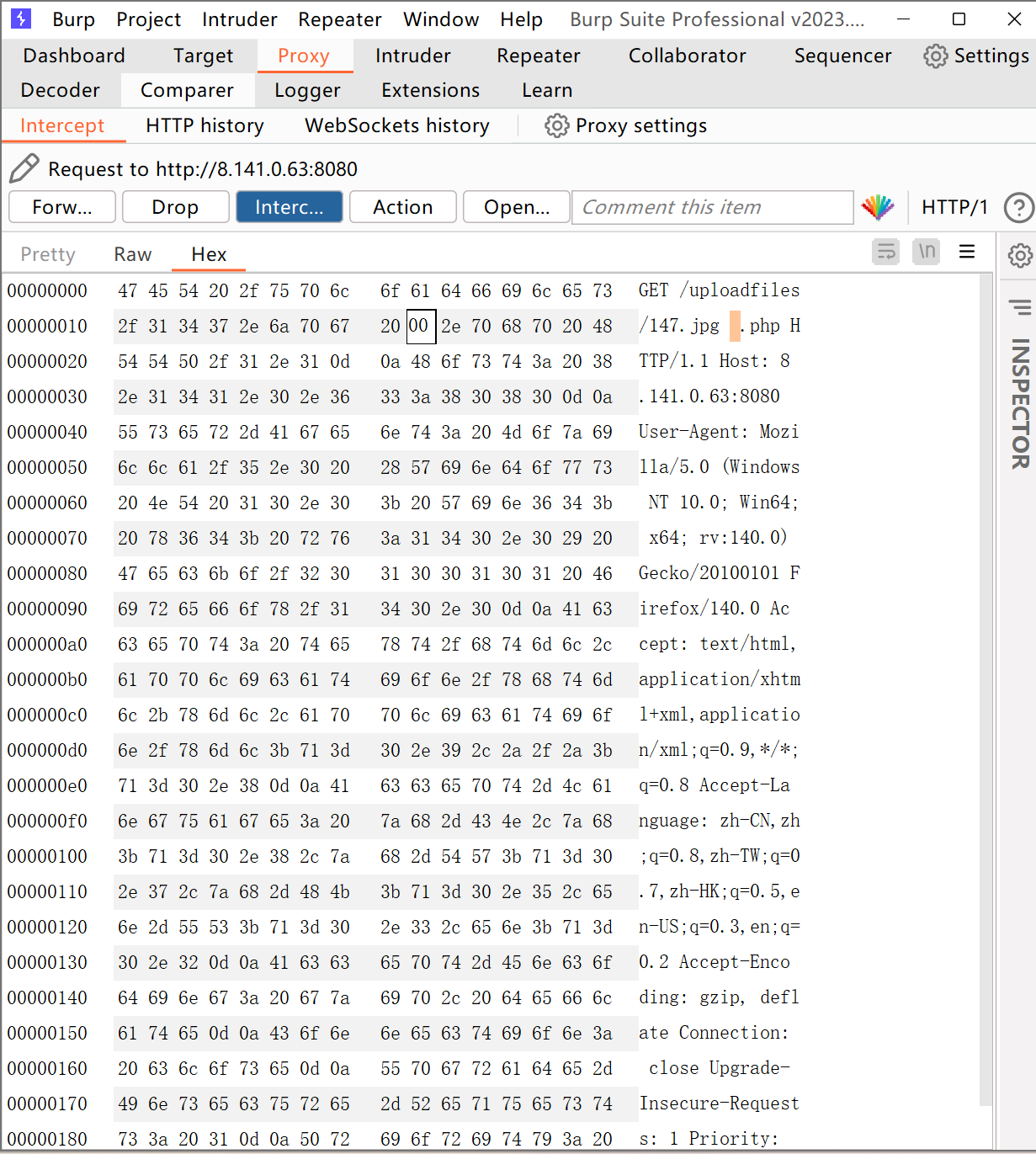Click the Comment this item field
The image size is (1036, 1154).
[x=713, y=207]
